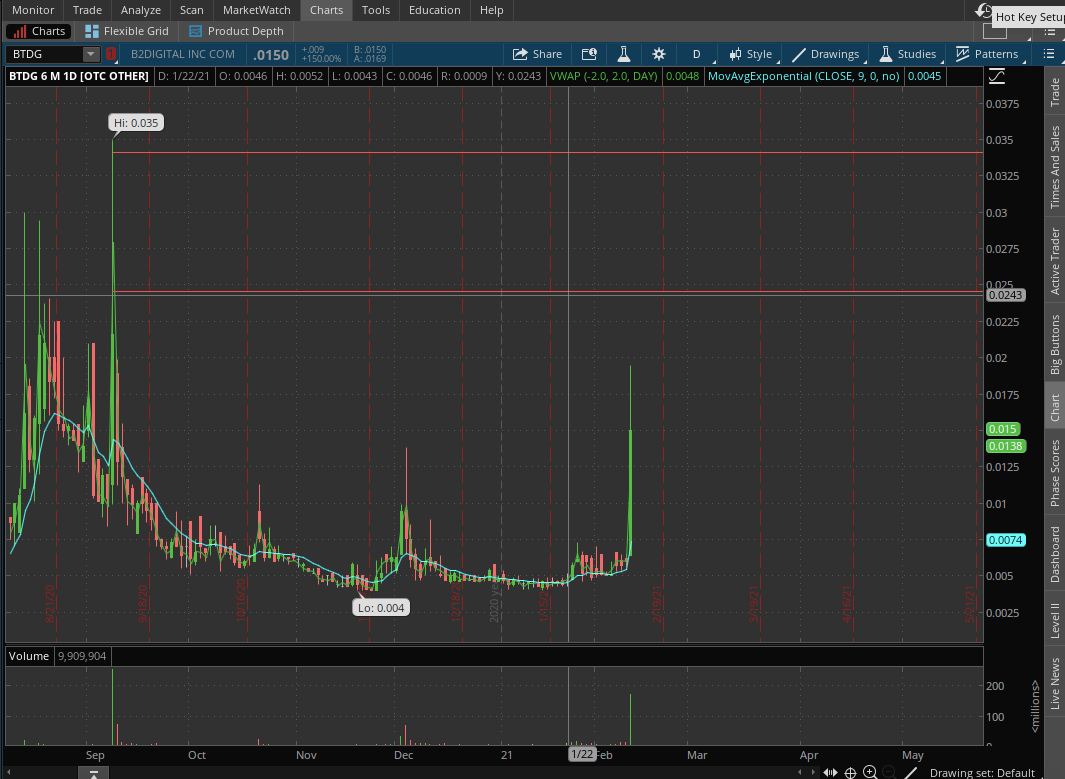Image resolution: width=1065 pixels, height=779 pixels.
Task: Open the MarketWatch tab
Action: tap(256, 10)
